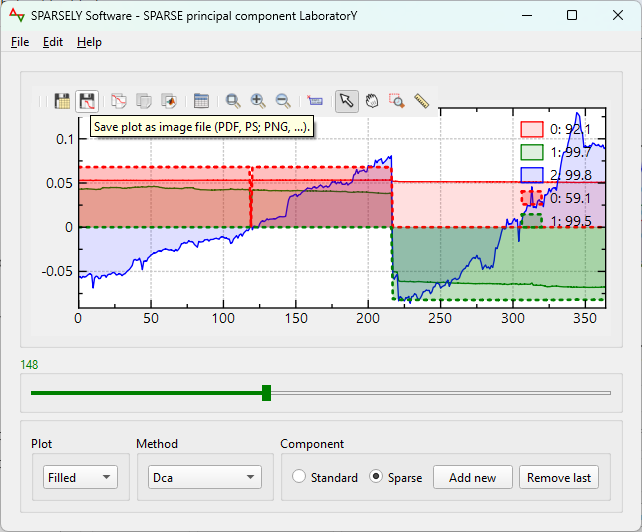Open the Method Dca dropdown
This screenshot has height=532, width=642.
(x=205, y=477)
